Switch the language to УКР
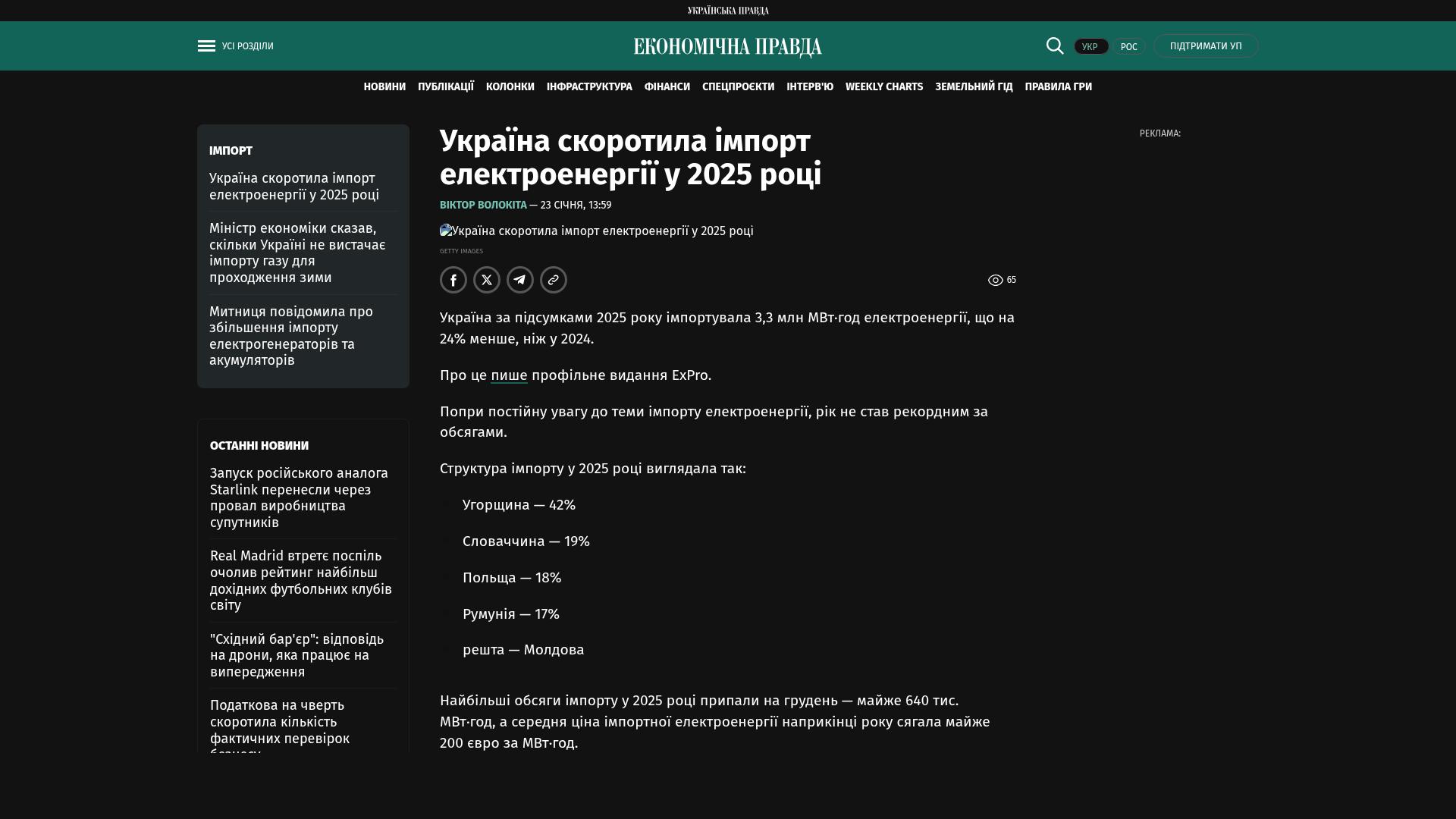Screen dimensions: 1456x819 pyautogui.click(x=1090, y=47)
